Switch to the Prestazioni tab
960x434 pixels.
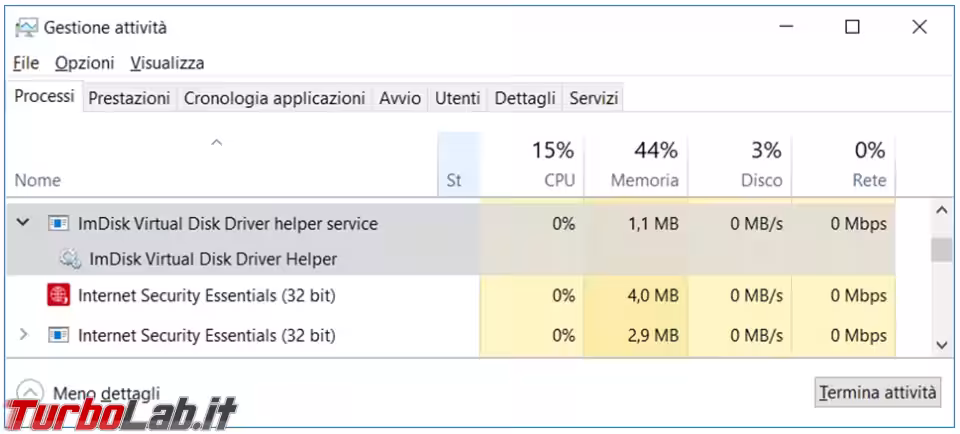(129, 98)
